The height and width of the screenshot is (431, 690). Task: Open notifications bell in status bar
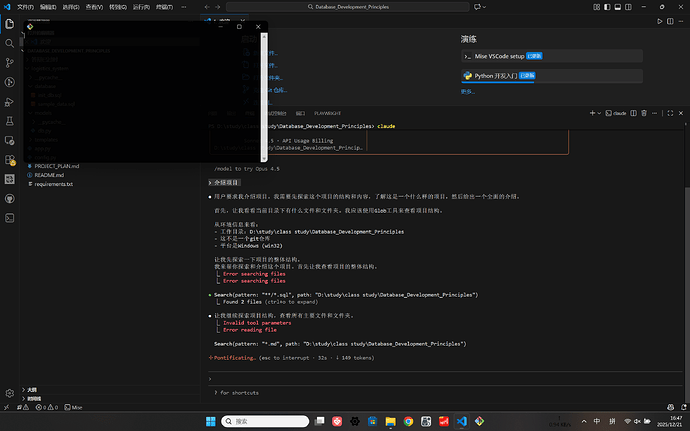683,407
